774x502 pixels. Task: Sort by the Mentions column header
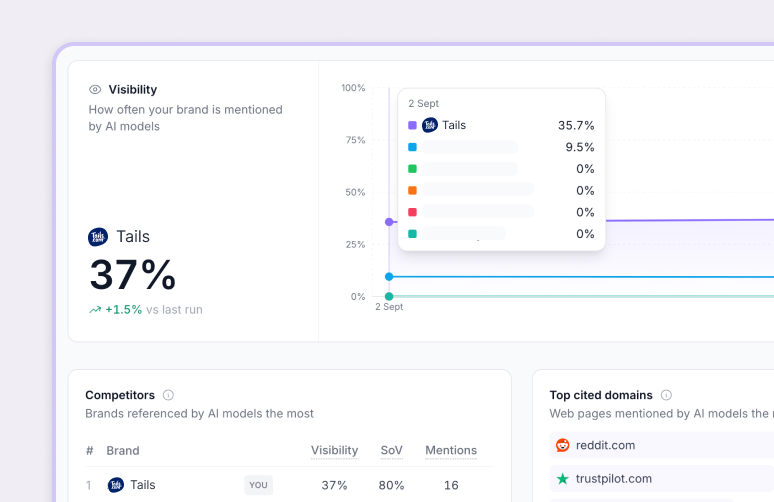point(451,450)
